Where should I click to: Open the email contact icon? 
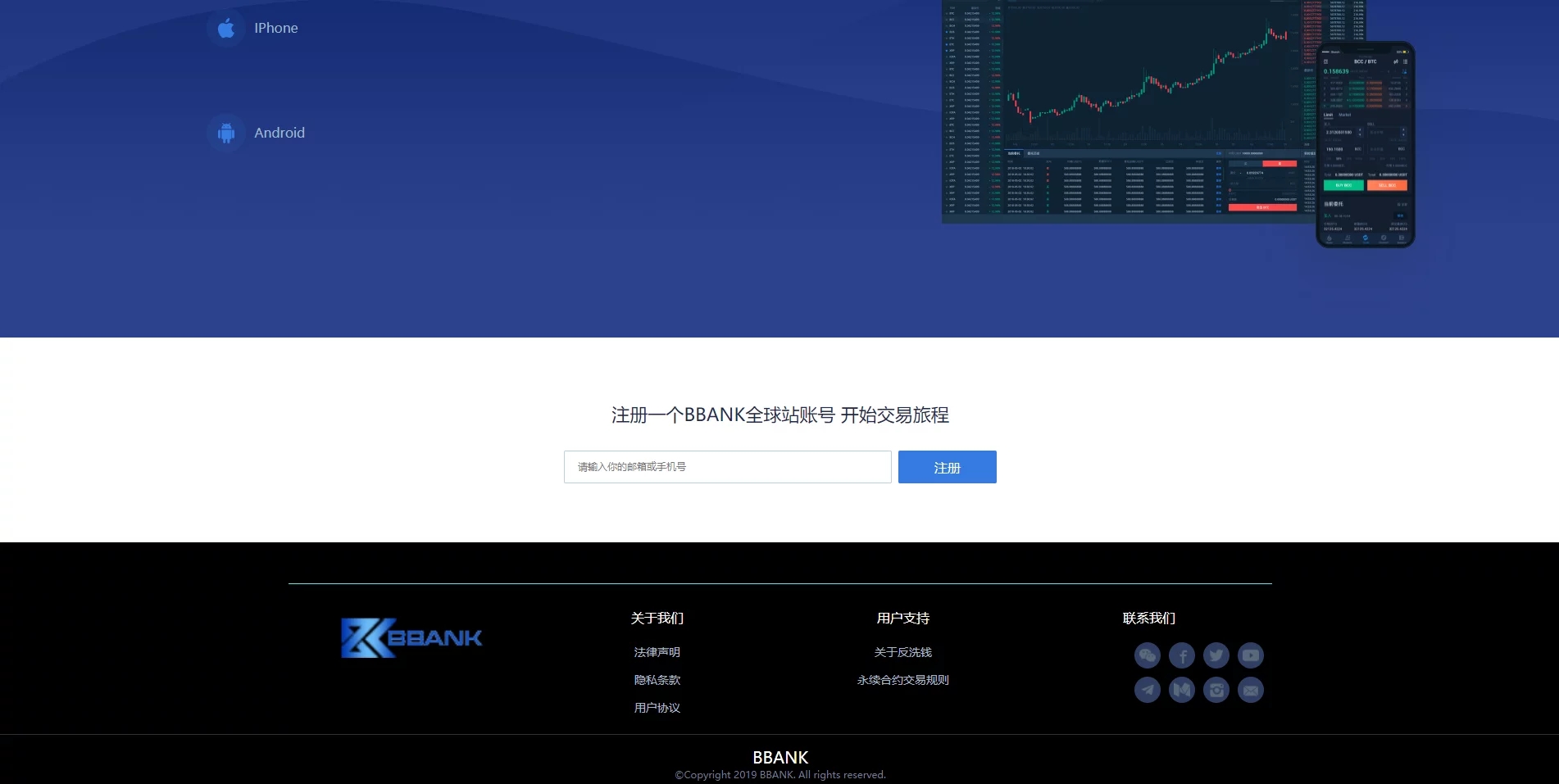[x=1250, y=690]
